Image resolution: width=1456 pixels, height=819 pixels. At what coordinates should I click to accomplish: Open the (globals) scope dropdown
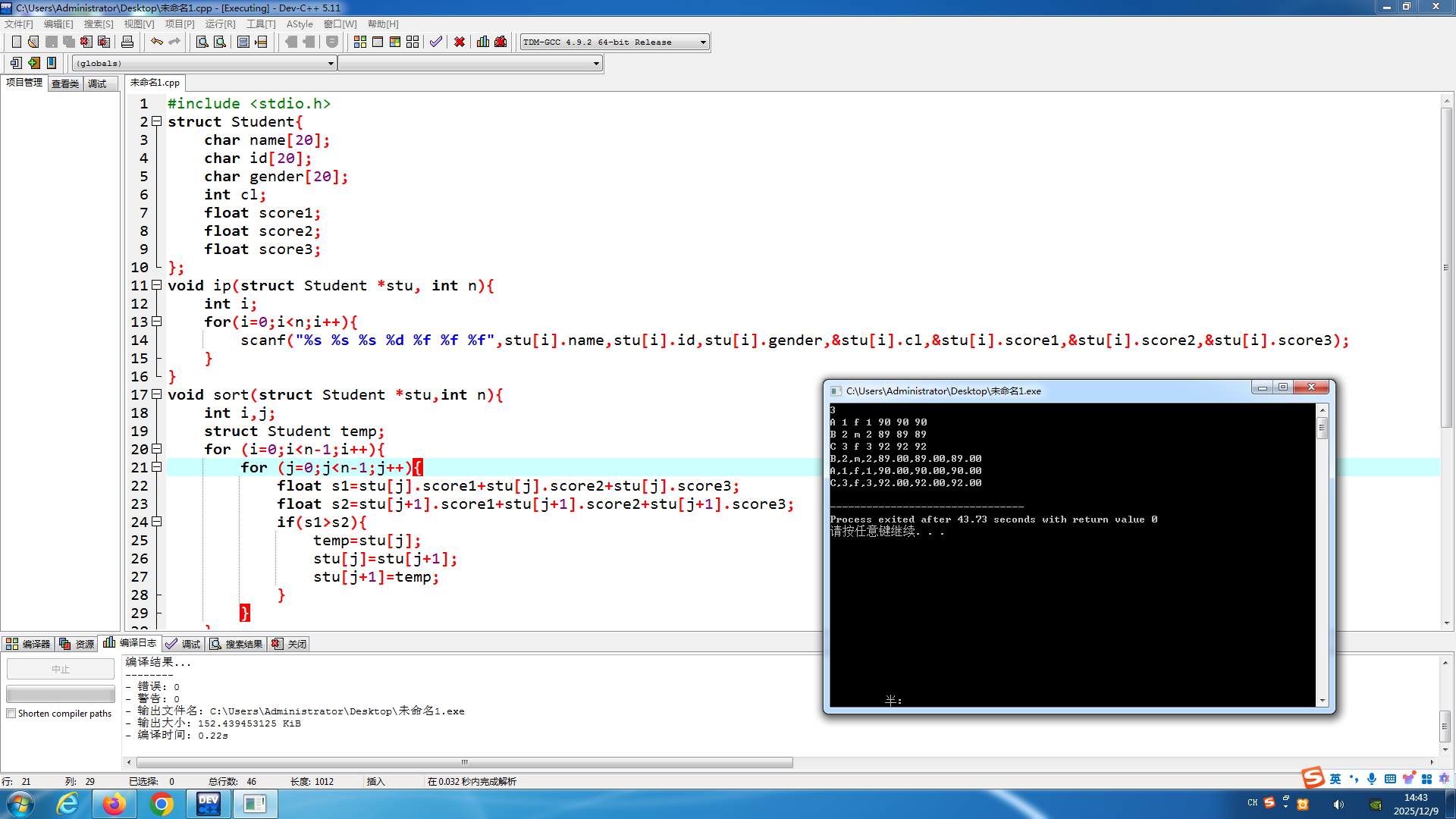point(331,64)
